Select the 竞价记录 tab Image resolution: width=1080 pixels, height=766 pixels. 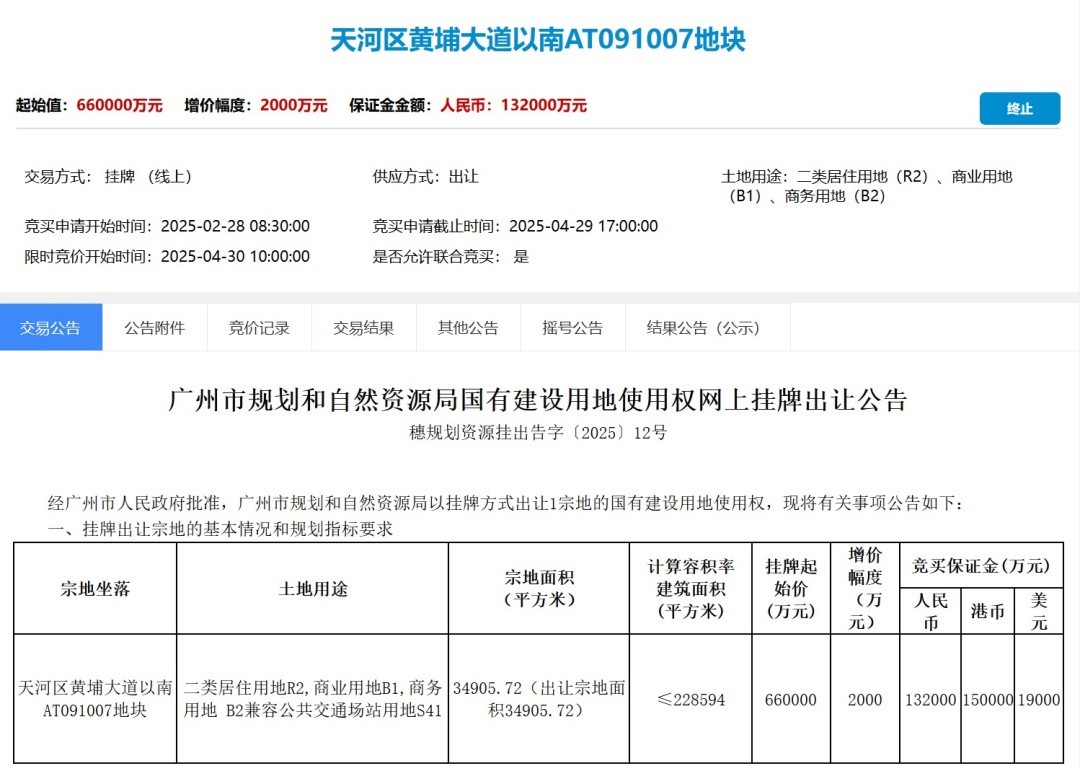tap(259, 328)
